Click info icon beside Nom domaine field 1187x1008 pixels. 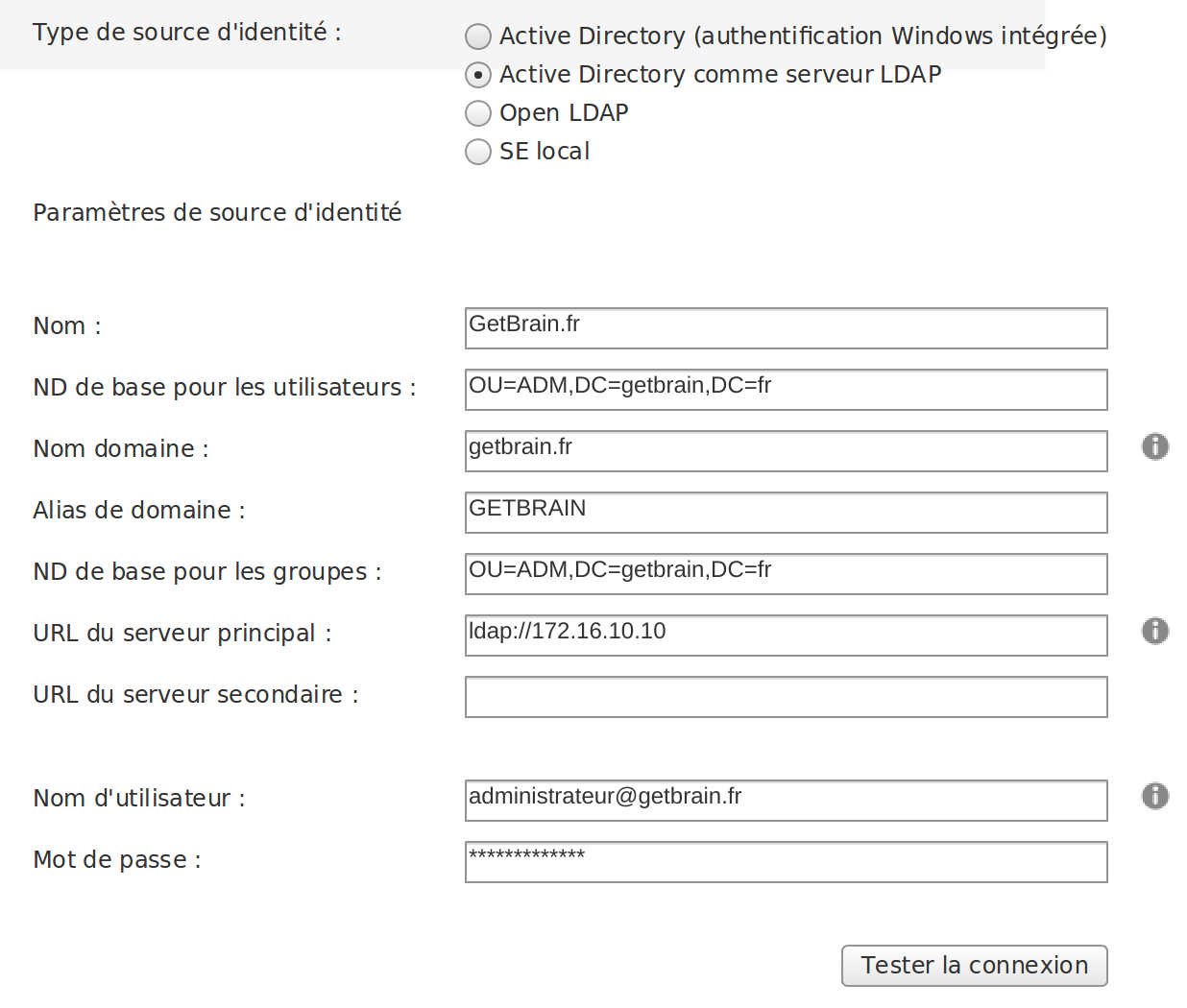pyautogui.click(x=1155, y=446)
